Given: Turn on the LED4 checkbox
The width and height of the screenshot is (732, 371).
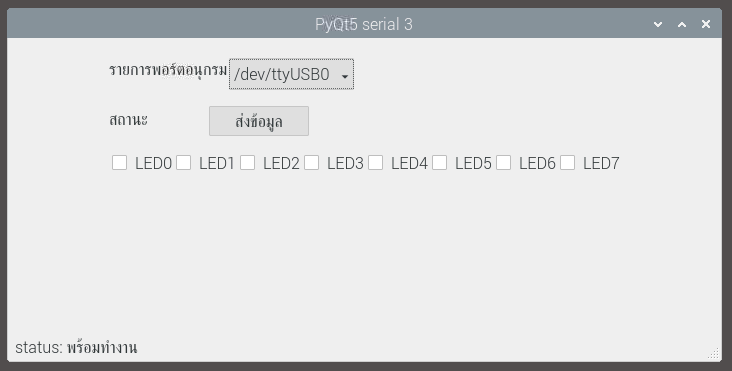Looking at the screenshot, I should click(x=375, y=163).
